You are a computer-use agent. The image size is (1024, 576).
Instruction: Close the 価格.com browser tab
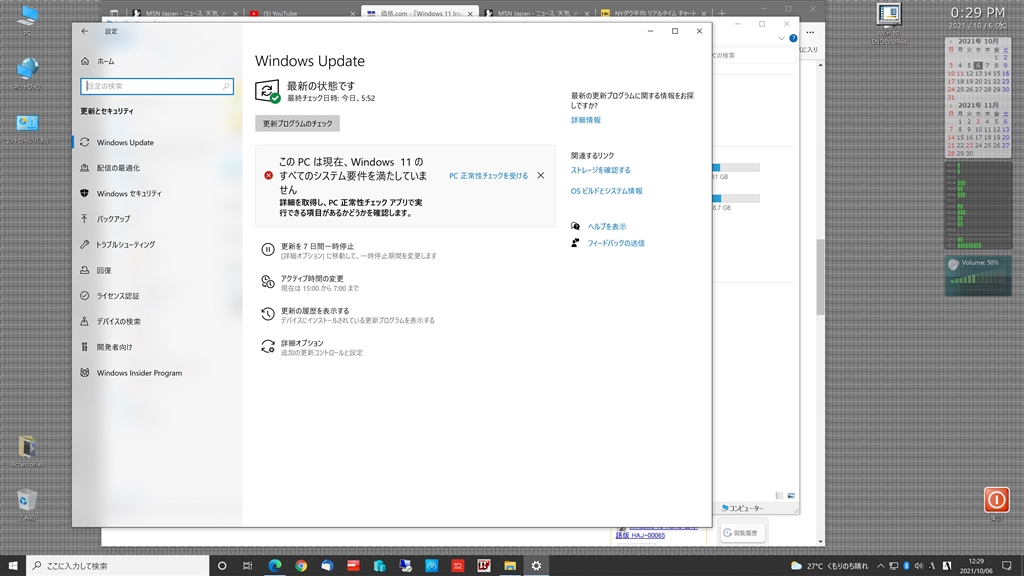[470, 14]
